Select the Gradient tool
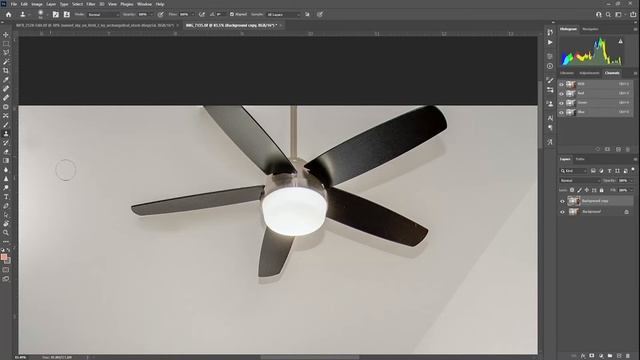The height and width of the screenshot is (360, 640). click(x=6, y=160)
